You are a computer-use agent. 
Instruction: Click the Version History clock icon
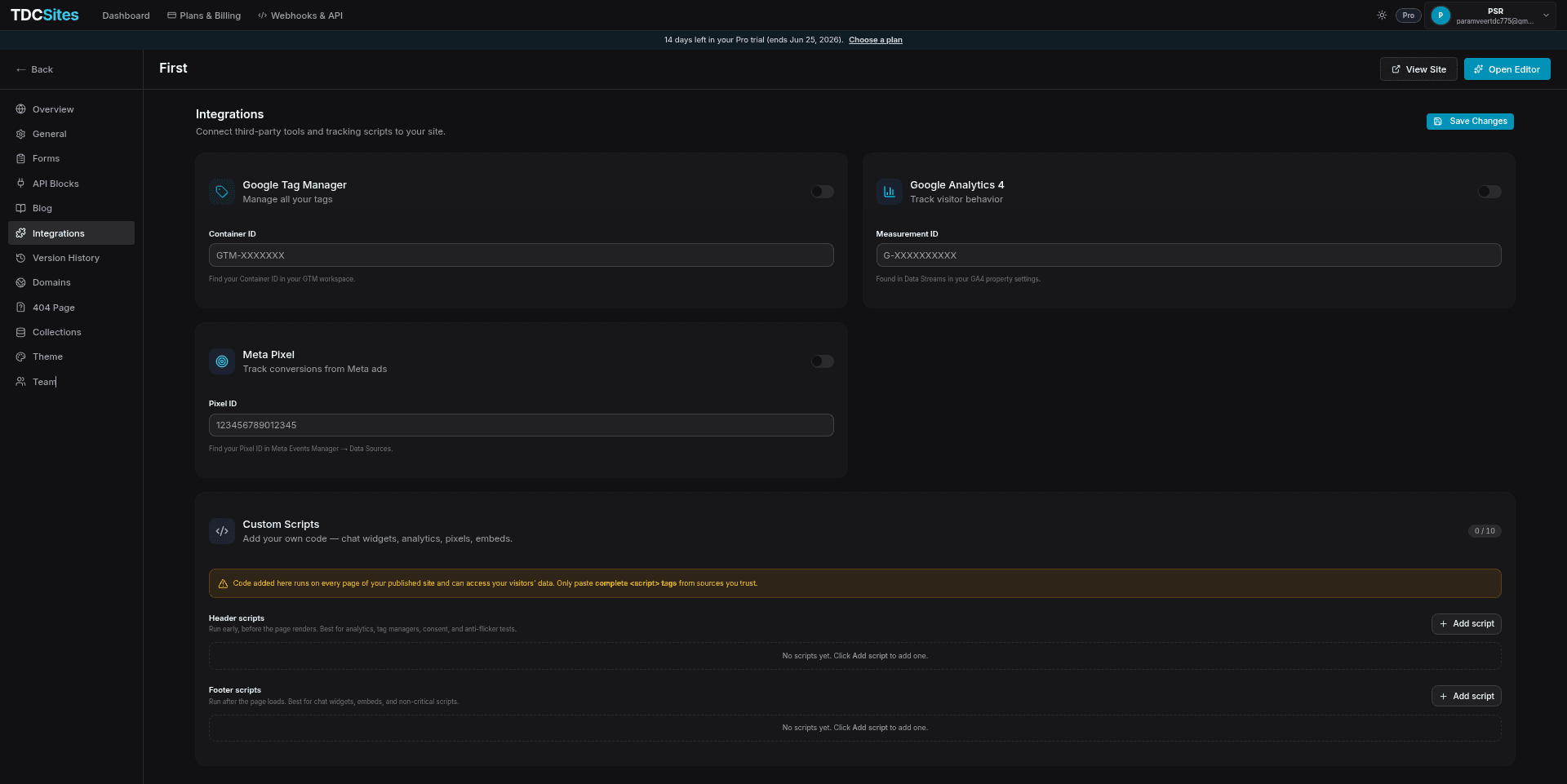tap(20, 258)
